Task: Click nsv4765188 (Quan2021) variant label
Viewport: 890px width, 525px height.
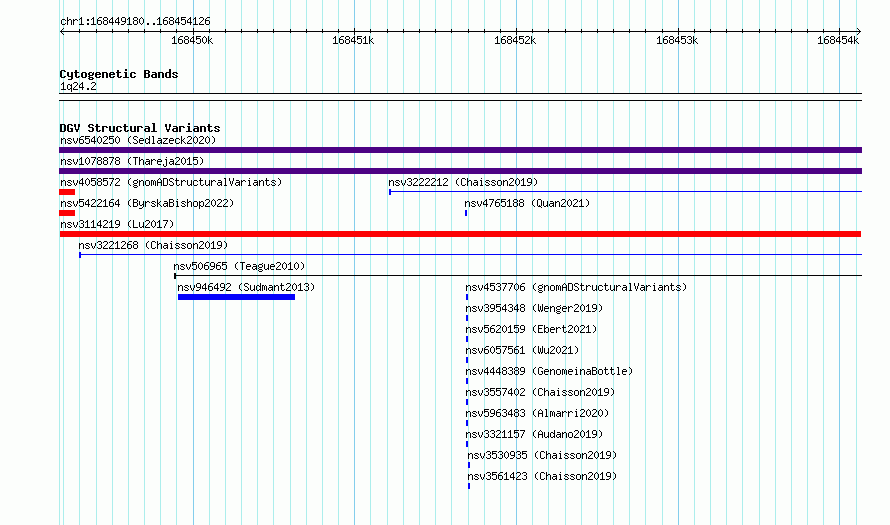Action: coord(527,203)
